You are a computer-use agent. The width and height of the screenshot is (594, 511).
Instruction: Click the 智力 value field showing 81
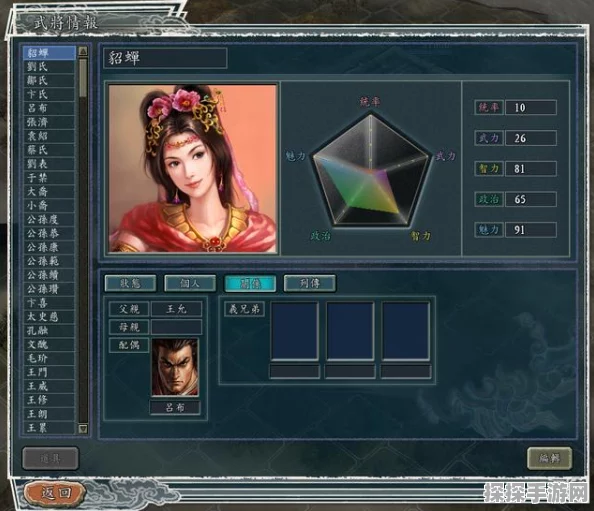pyautogui.click(x=531, y=169)
